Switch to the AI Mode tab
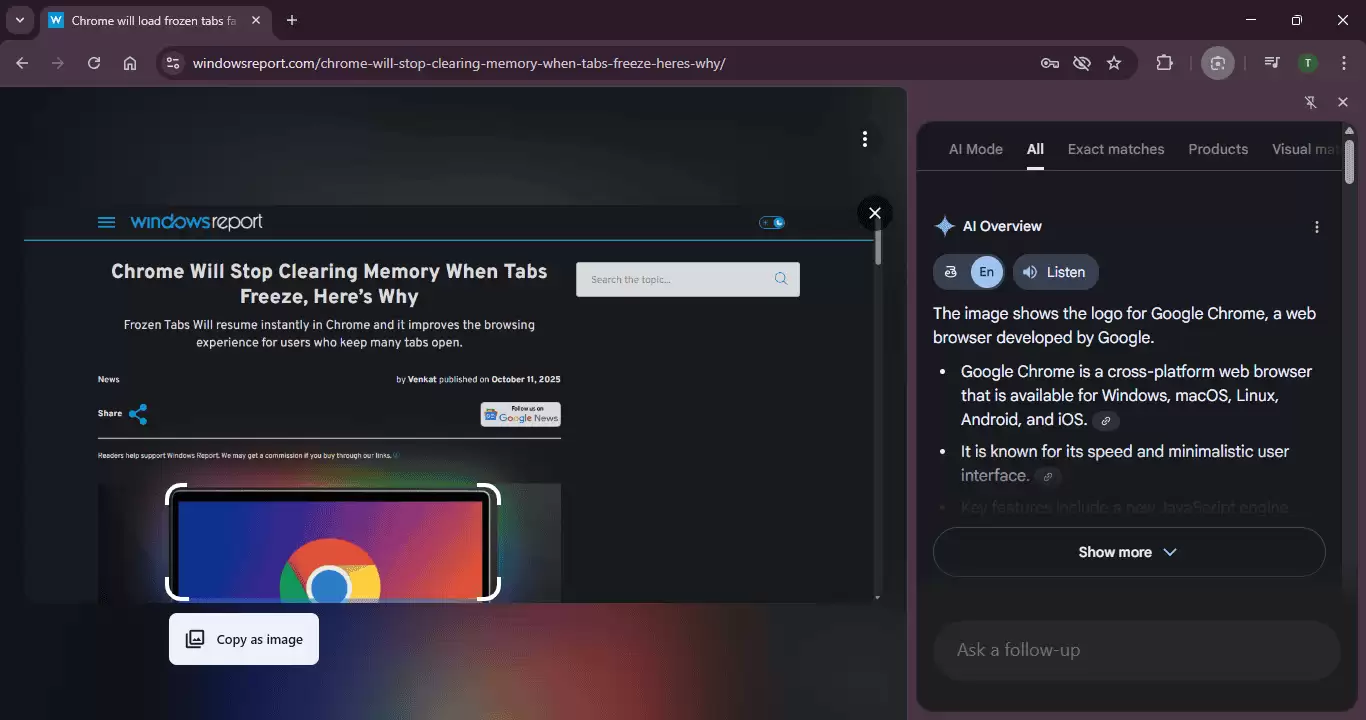This screenshot has width=1366, height=720. pos(975,149)
